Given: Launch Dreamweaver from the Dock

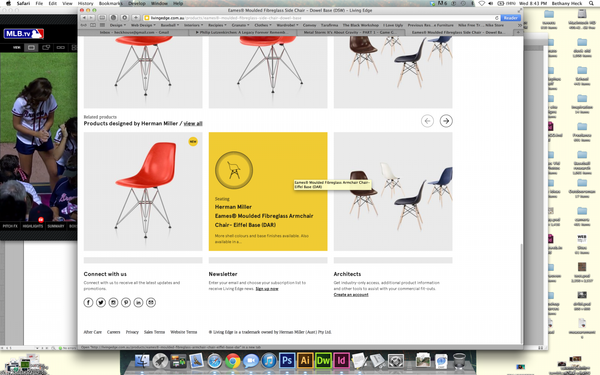Looking at the screenshot, I should coord(323,360).
